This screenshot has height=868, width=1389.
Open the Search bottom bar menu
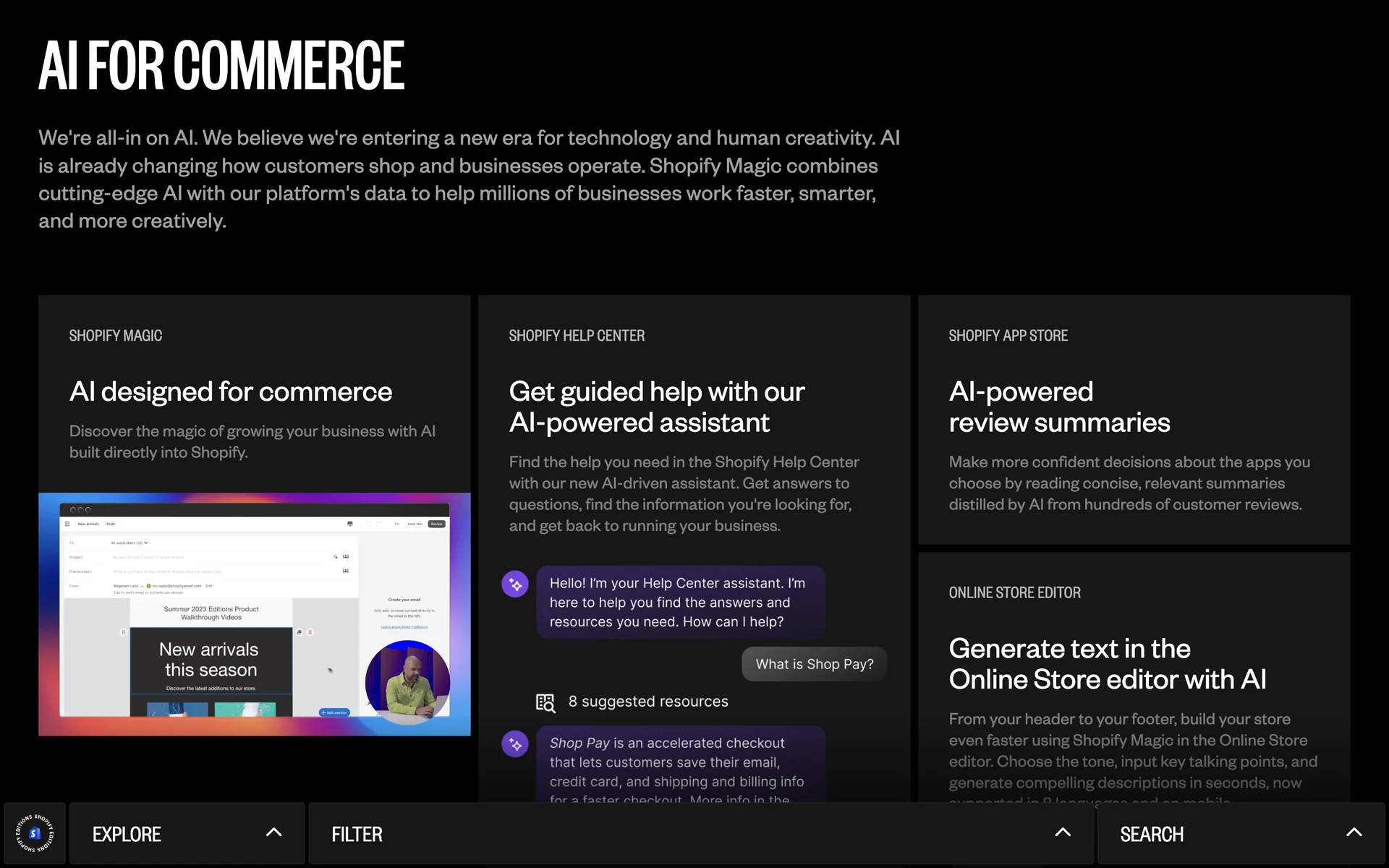coord(1152,834)
